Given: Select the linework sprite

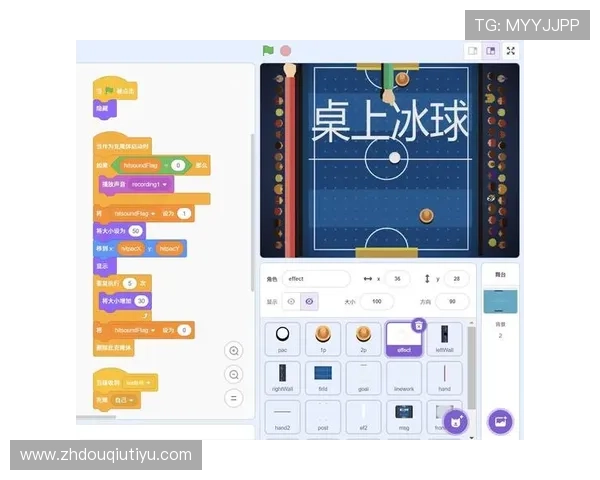Looking at the screenshot, I should coord(404,378).
